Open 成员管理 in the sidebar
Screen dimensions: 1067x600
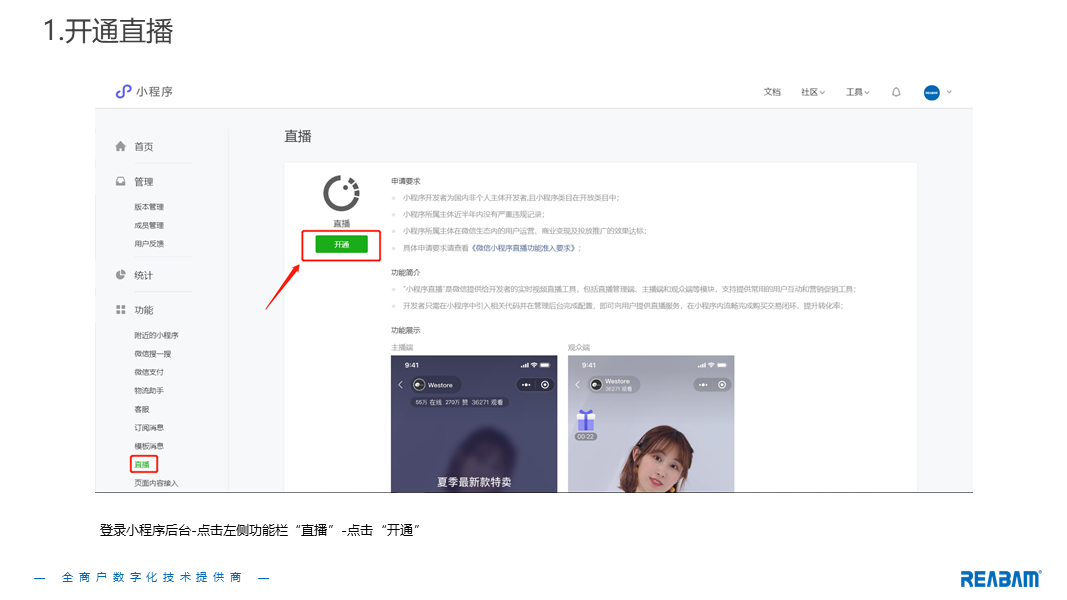point(149,225)
